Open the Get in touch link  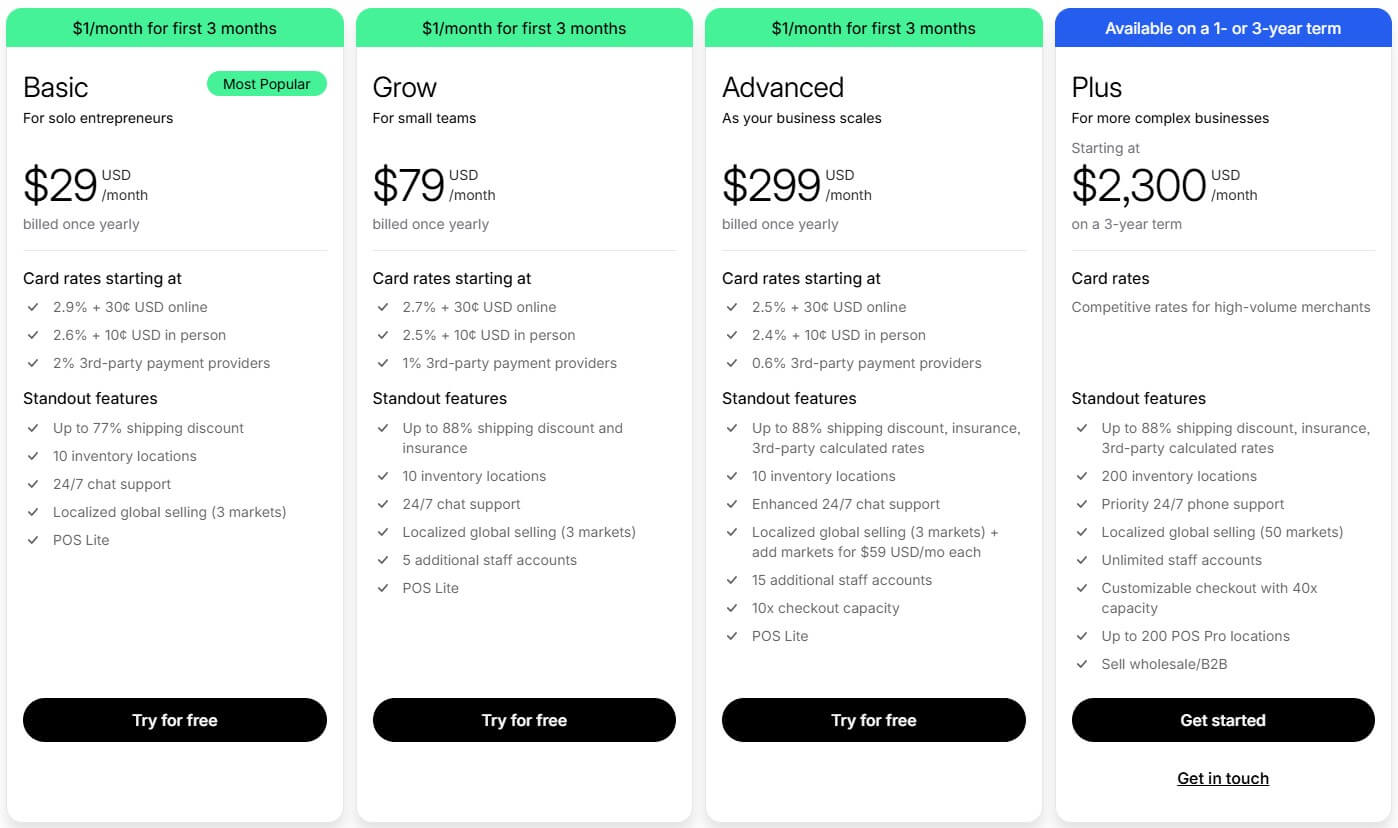[x=1222, y=778]
